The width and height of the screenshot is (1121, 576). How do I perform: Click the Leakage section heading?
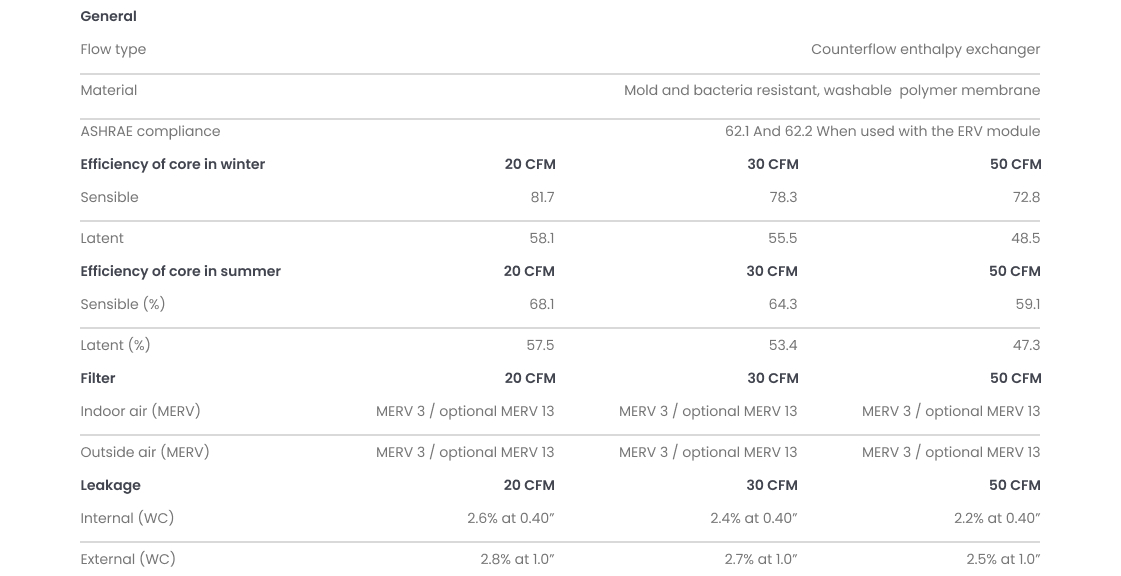(x=110, y=485)
